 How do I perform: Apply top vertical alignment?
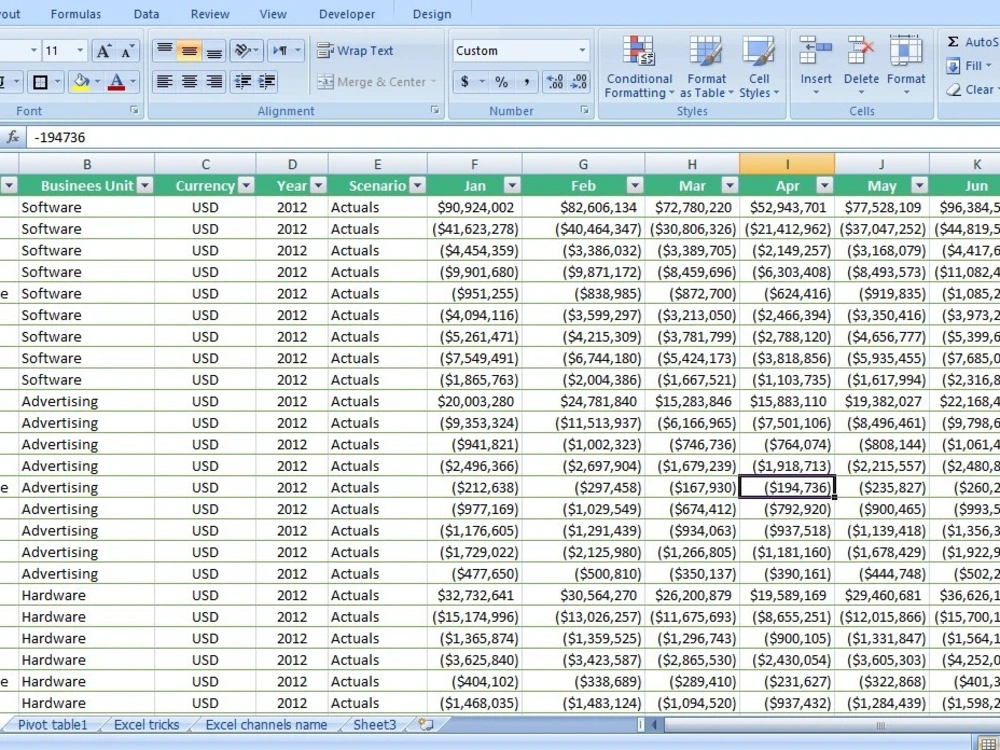pos(165,50)
